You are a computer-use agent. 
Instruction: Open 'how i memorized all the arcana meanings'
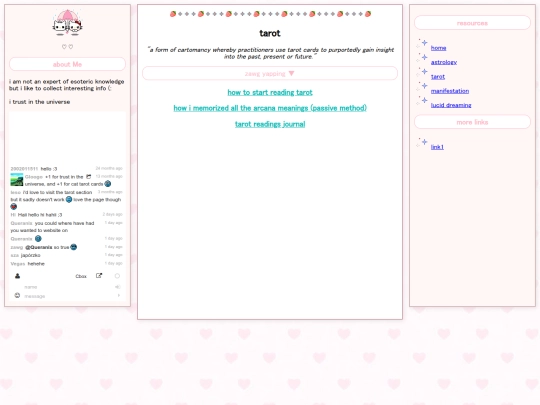click(x=270, y=108)
